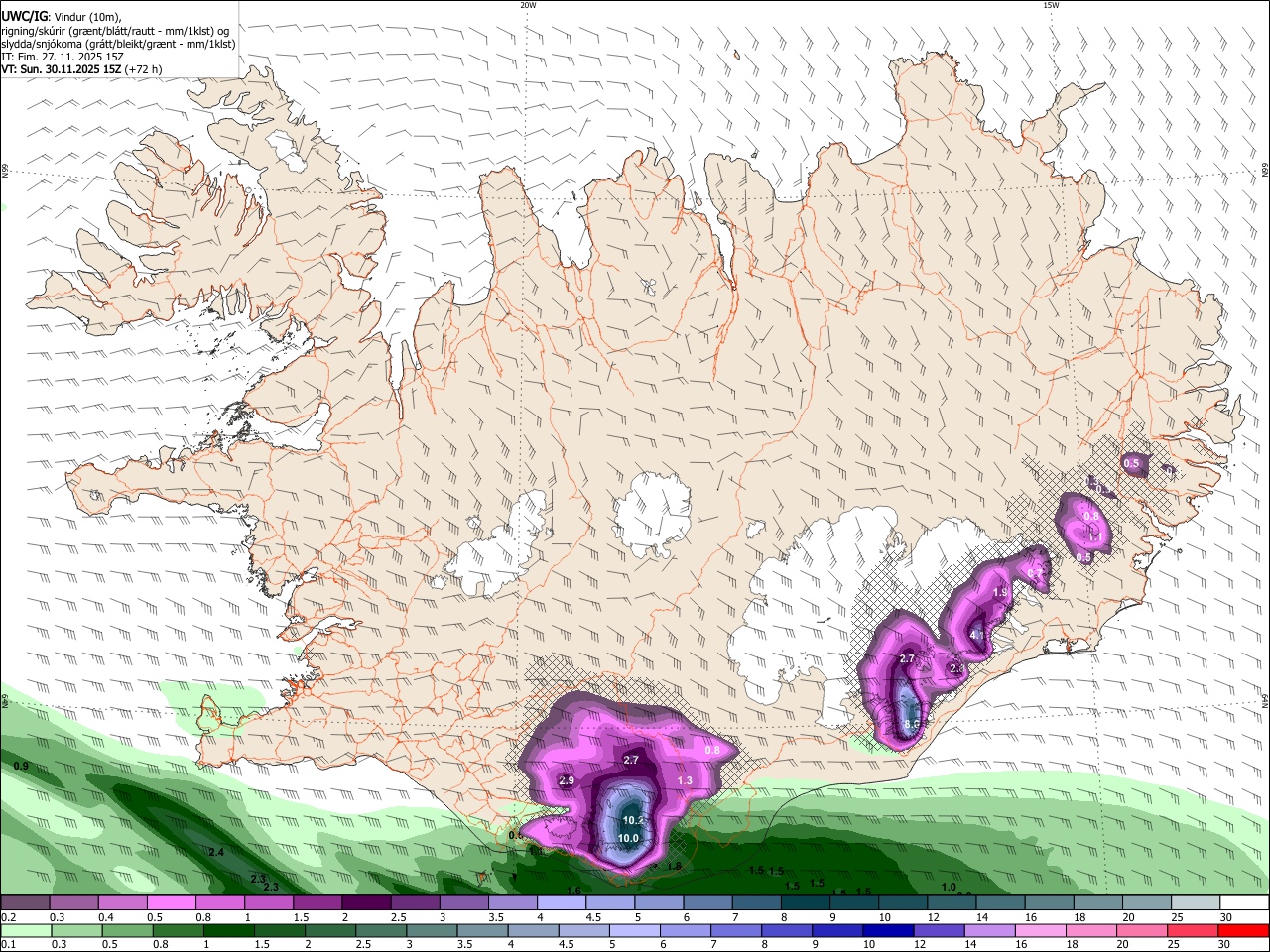Click the 0.2 label in the top legend row
The image size is (1270, 952).
coord(9,917)
